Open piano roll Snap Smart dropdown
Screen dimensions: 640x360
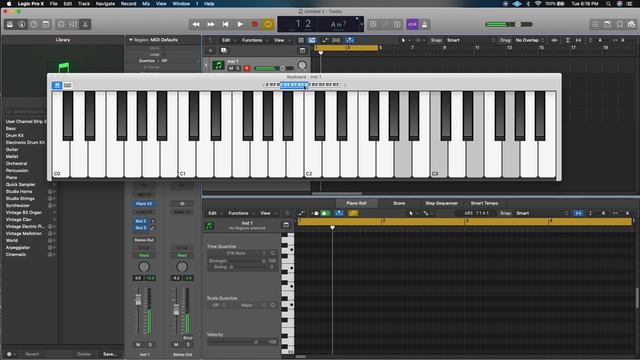pos(541,213)
